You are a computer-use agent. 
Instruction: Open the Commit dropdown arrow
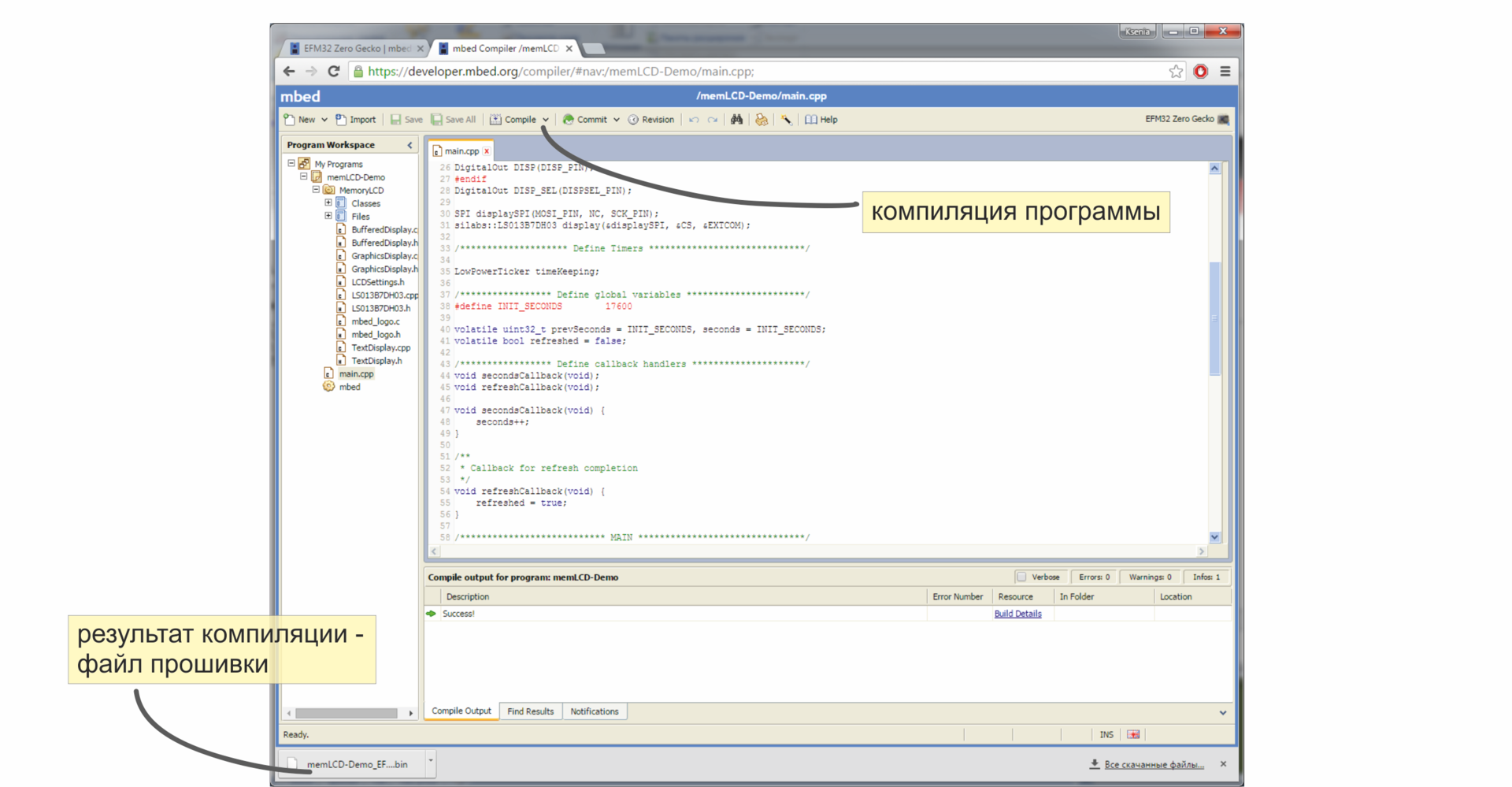click(616, 120)
